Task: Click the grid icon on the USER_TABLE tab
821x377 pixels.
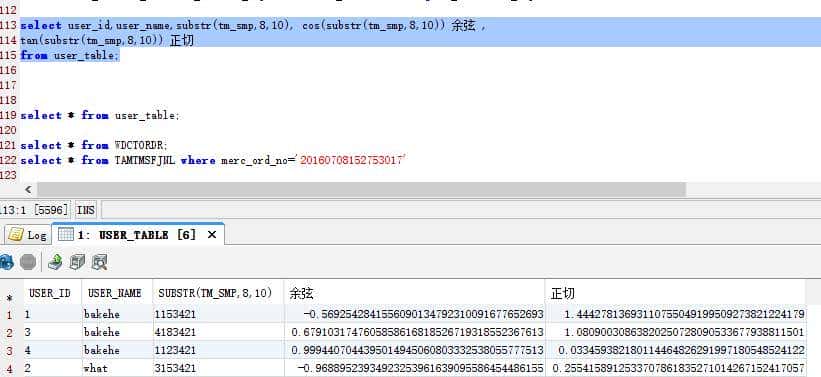Action: (x=65, y=235)
